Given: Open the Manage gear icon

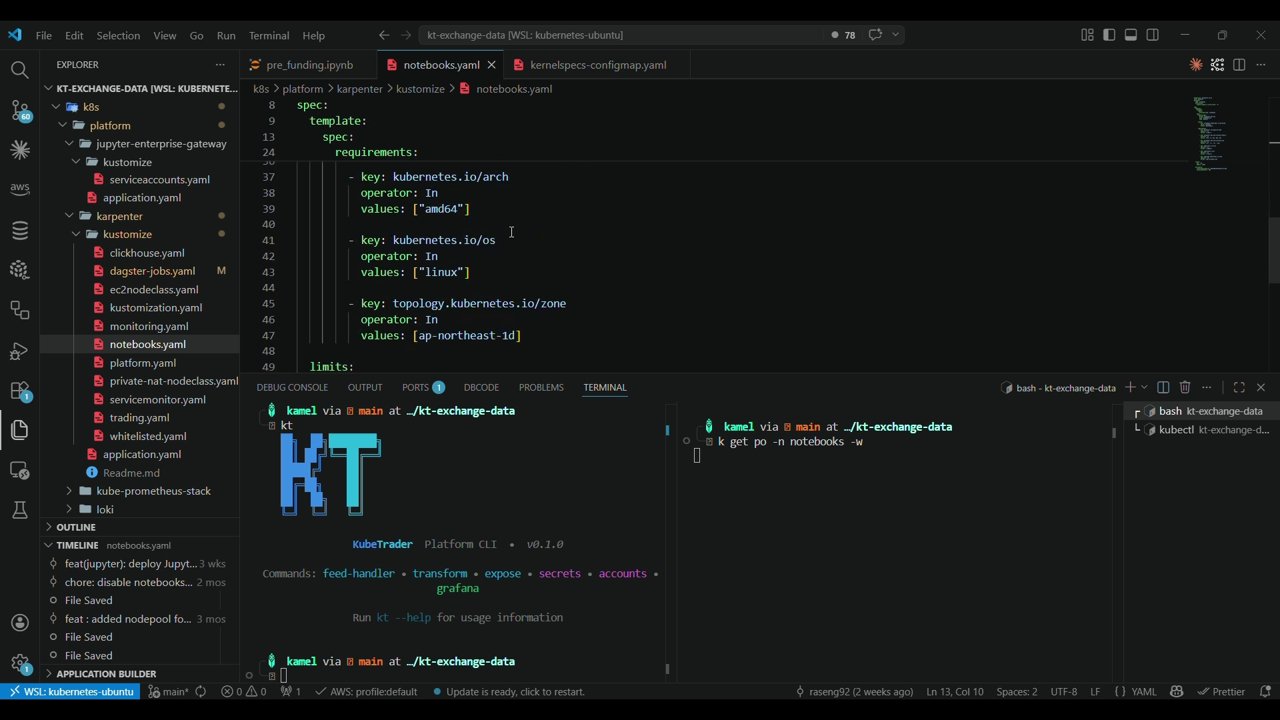Looking at the screenshot, I should point(19,663).
